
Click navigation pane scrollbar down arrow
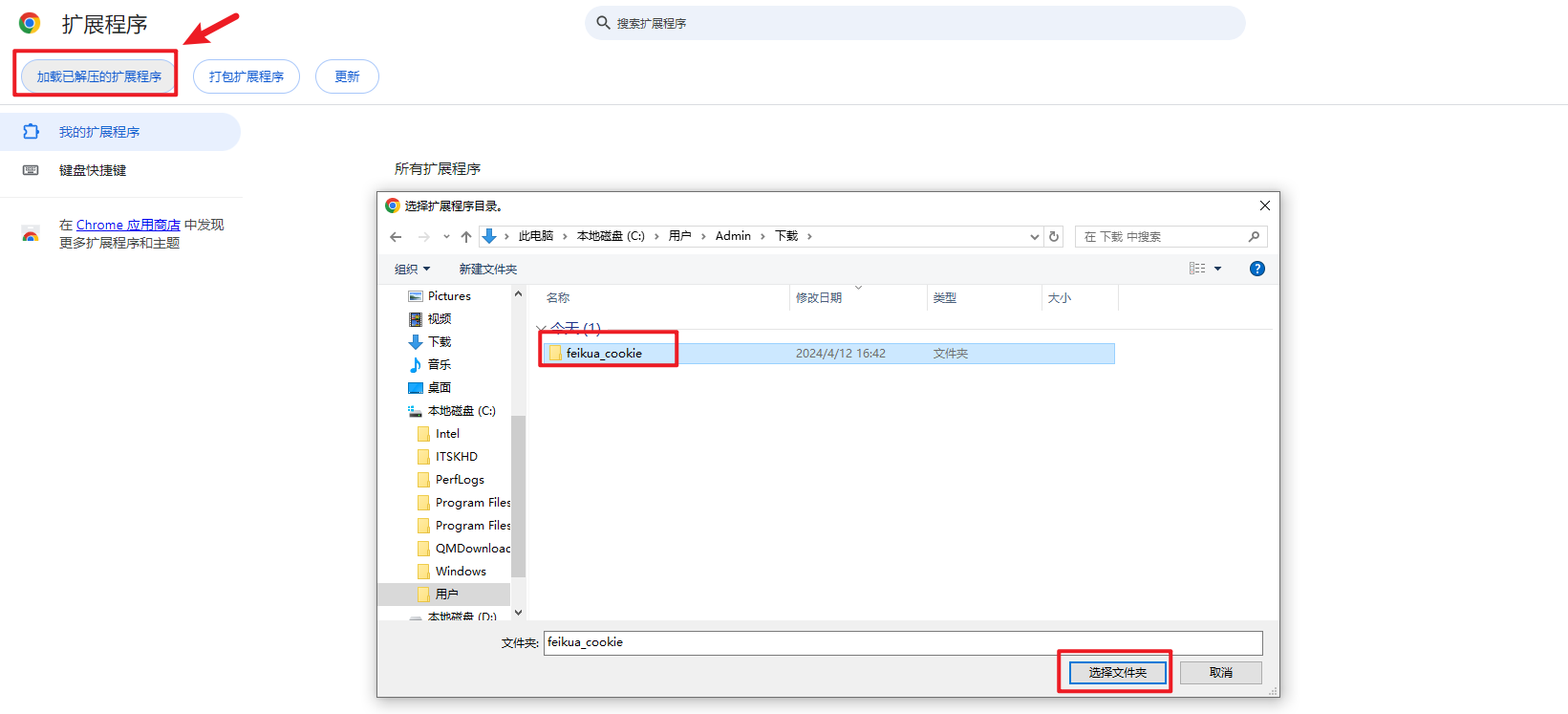click(x=518, y=613)
